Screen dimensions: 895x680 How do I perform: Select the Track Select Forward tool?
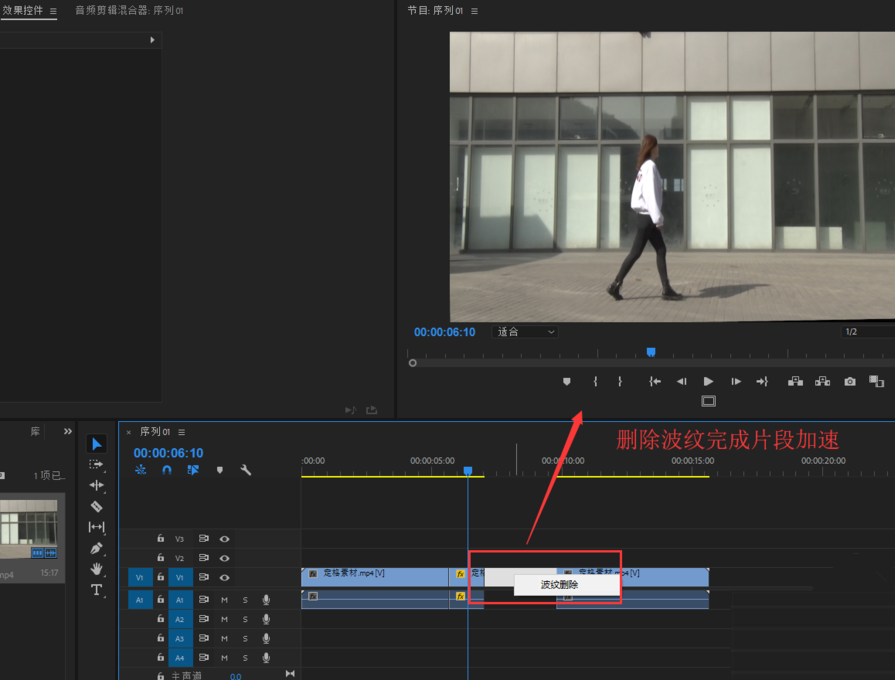97,464
